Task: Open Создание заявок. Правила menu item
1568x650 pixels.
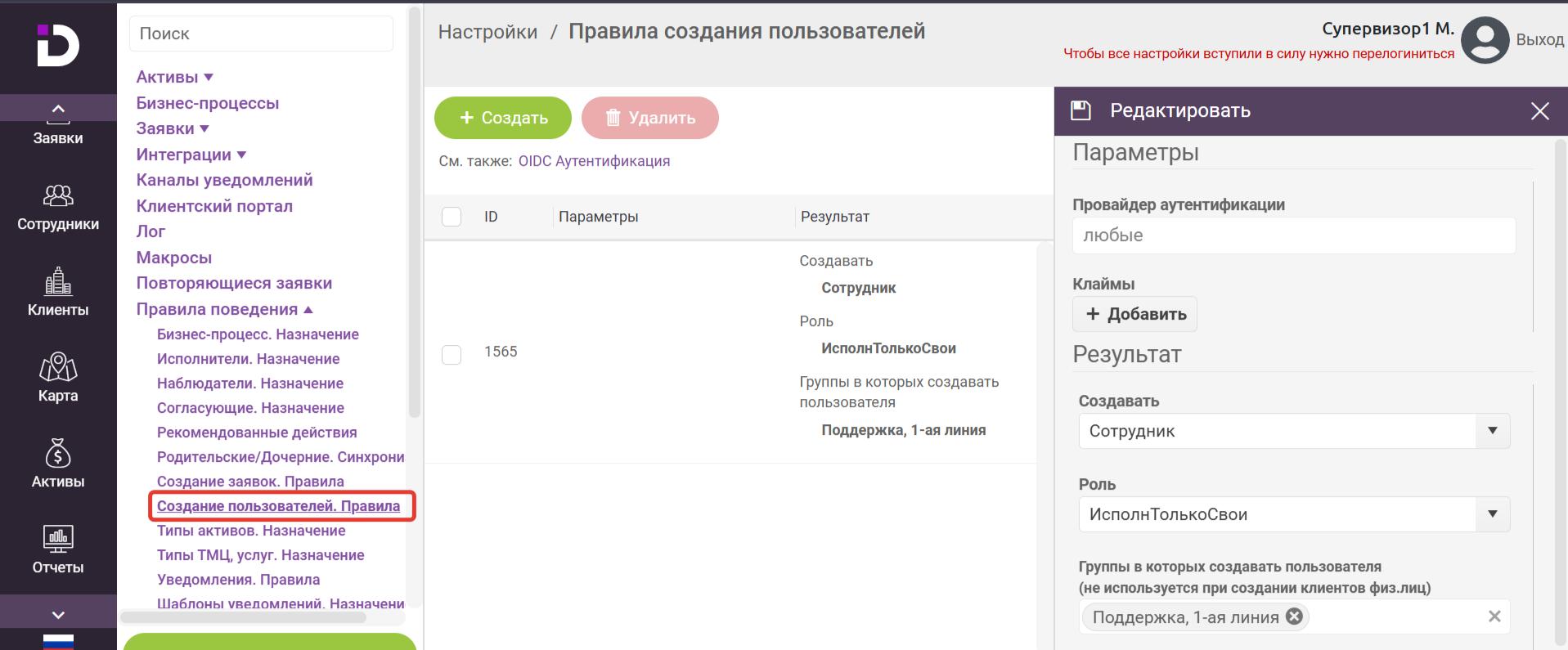Action: click(x=250, y=482)
